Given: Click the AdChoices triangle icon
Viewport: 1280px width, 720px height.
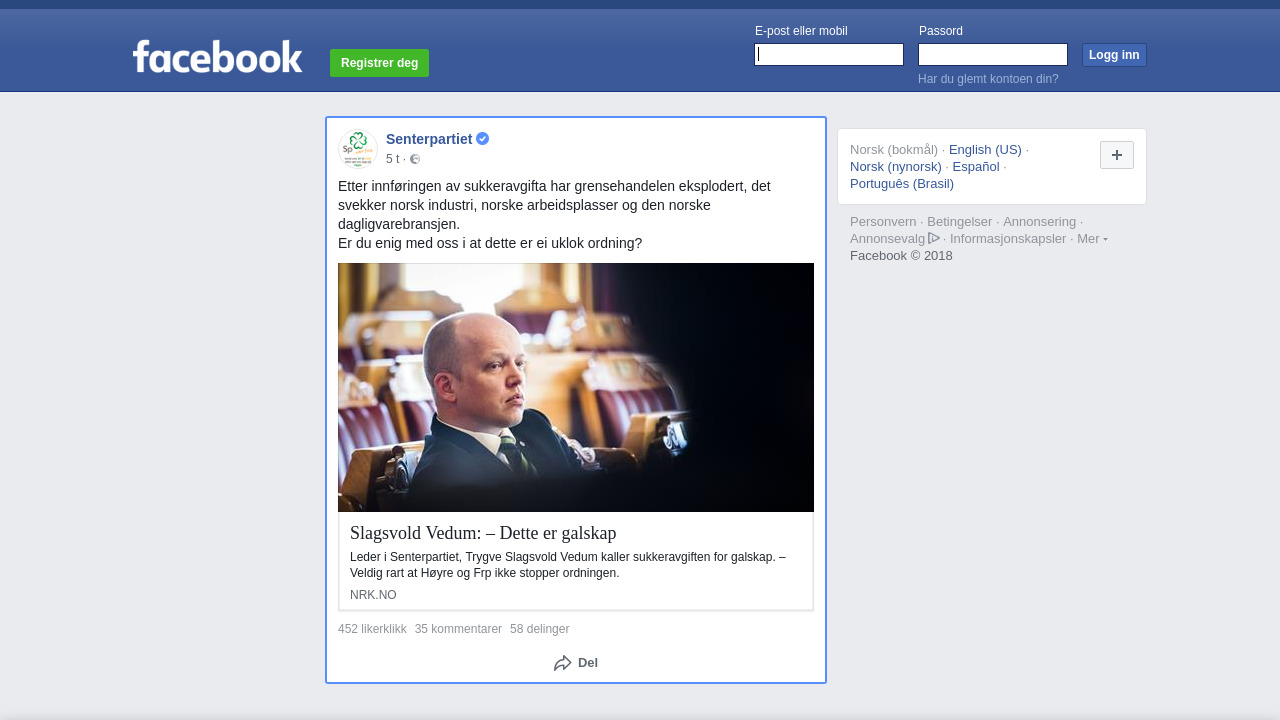Looking at the screenshot, I should pos(934,238).
